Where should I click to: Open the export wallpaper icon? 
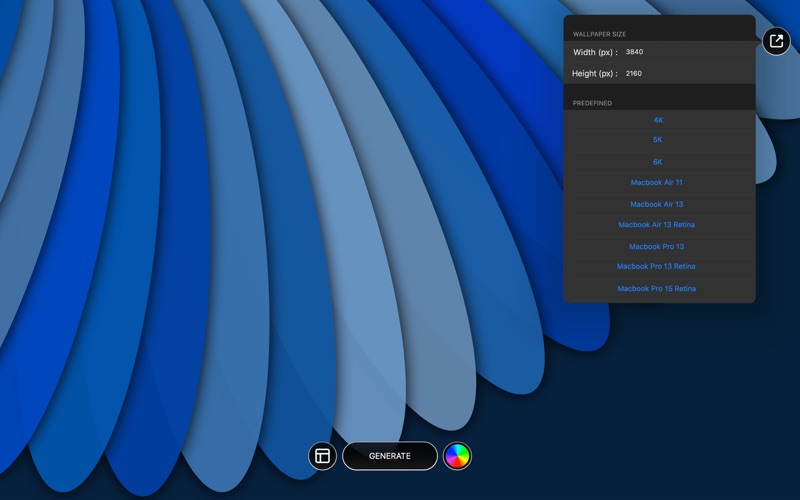click(776, 41)
